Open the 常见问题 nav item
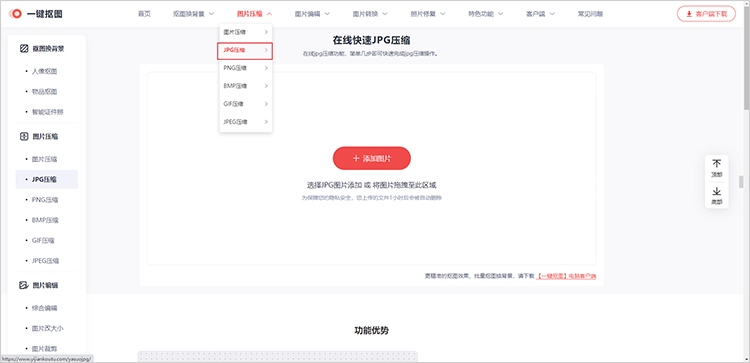This screenshot has height=363, width=750. 590,14
